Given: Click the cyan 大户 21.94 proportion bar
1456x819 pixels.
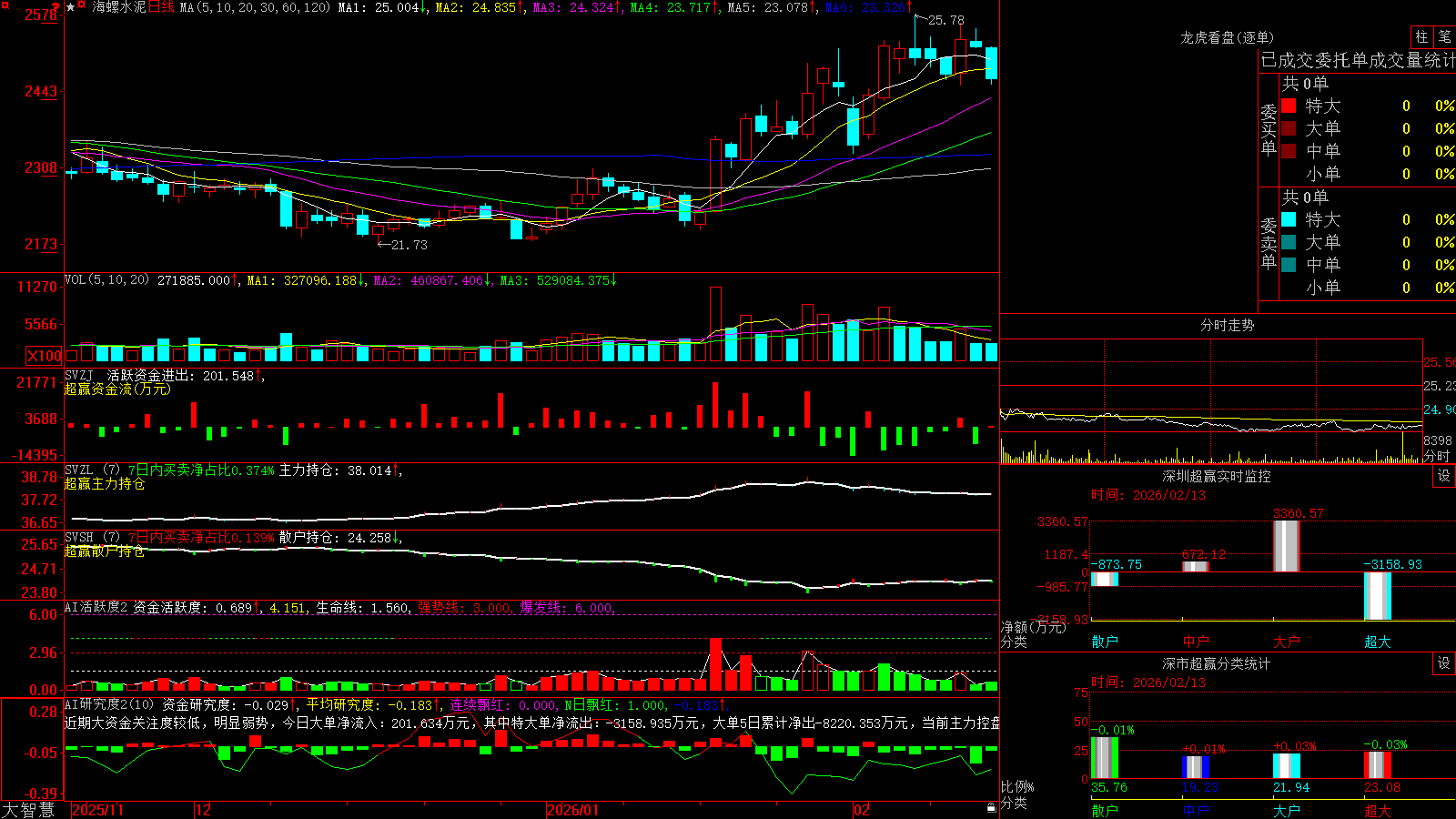Looking at the screenshot, I should click(x=1287, y=766).
